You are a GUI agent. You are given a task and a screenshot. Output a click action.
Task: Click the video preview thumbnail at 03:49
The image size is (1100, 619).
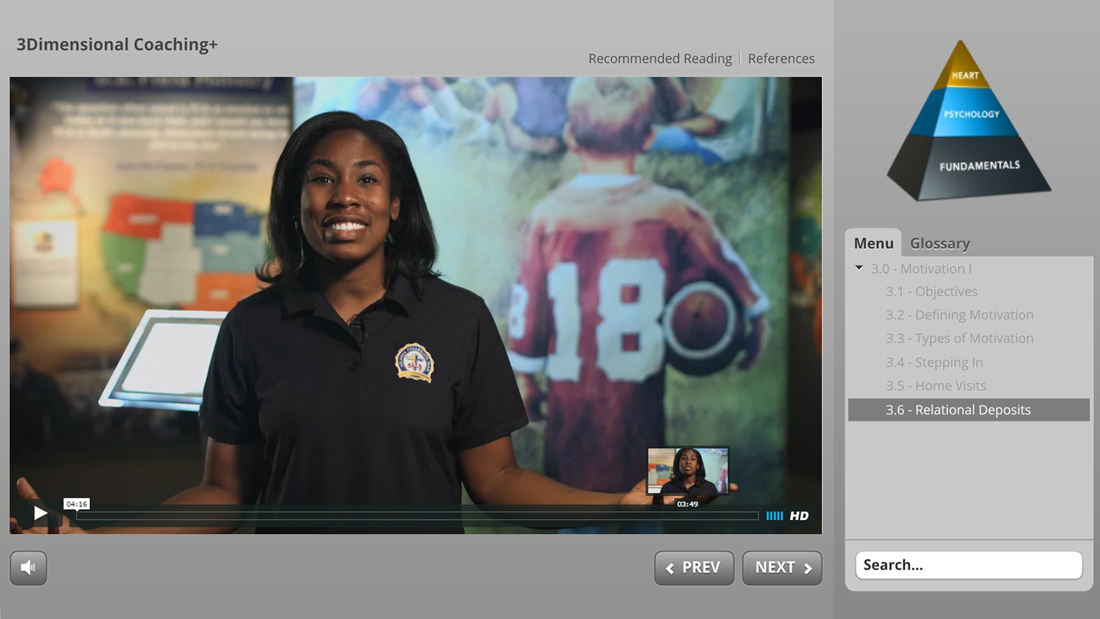687,471
